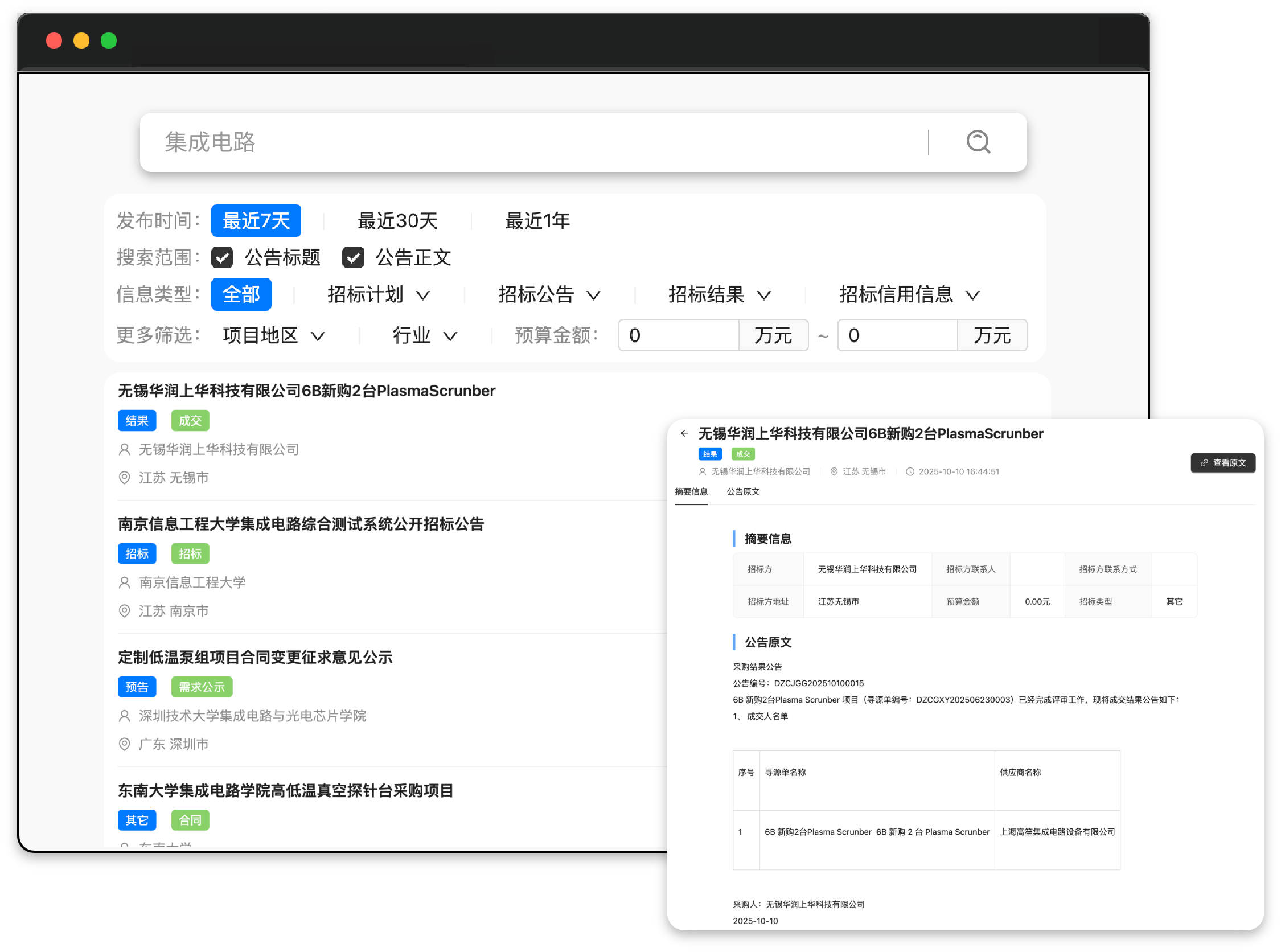Click location pin beside 江苏 南京市
This screenshot has height=952, width=1281.
click(x=124, y=611)
